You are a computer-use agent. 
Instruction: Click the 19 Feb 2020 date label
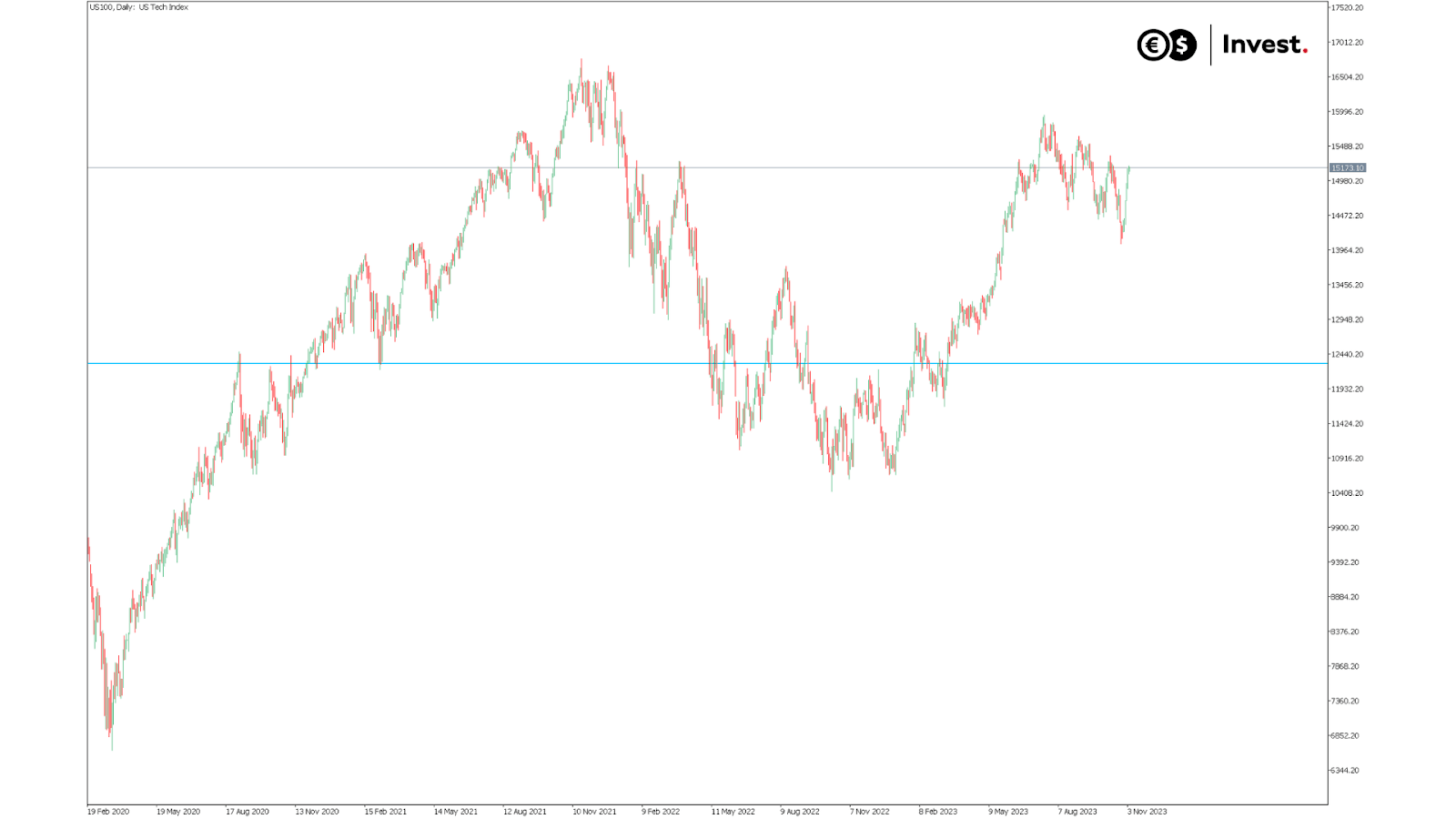(x=108, y=812)
